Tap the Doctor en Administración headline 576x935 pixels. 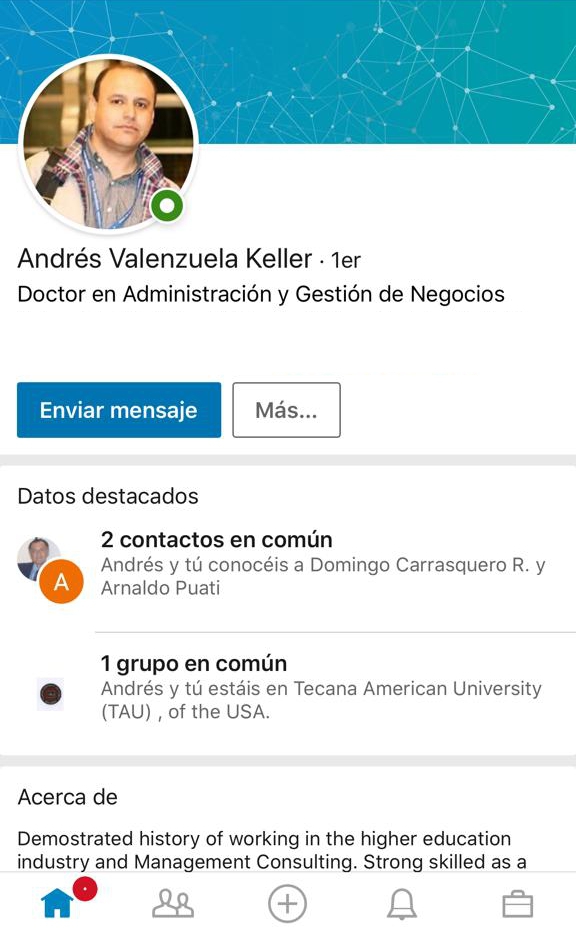(261, 294)
